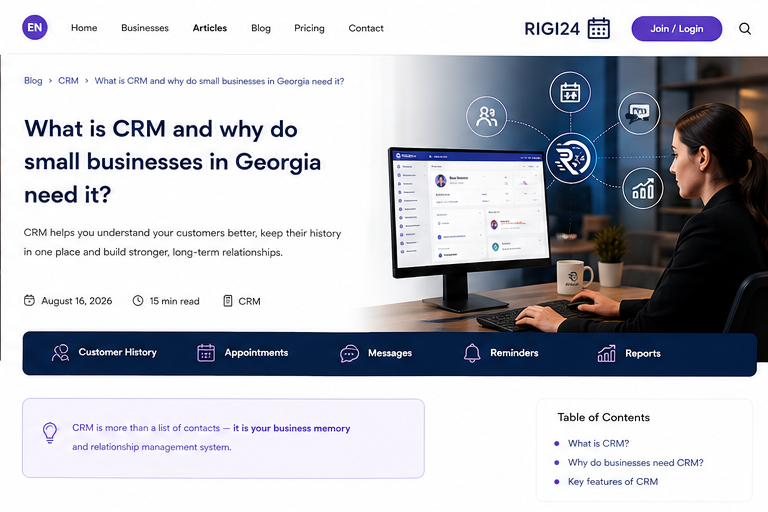Screen dimensions: 768x512
Task: Click the Appointments calendar icon
Action: [206, 353]
